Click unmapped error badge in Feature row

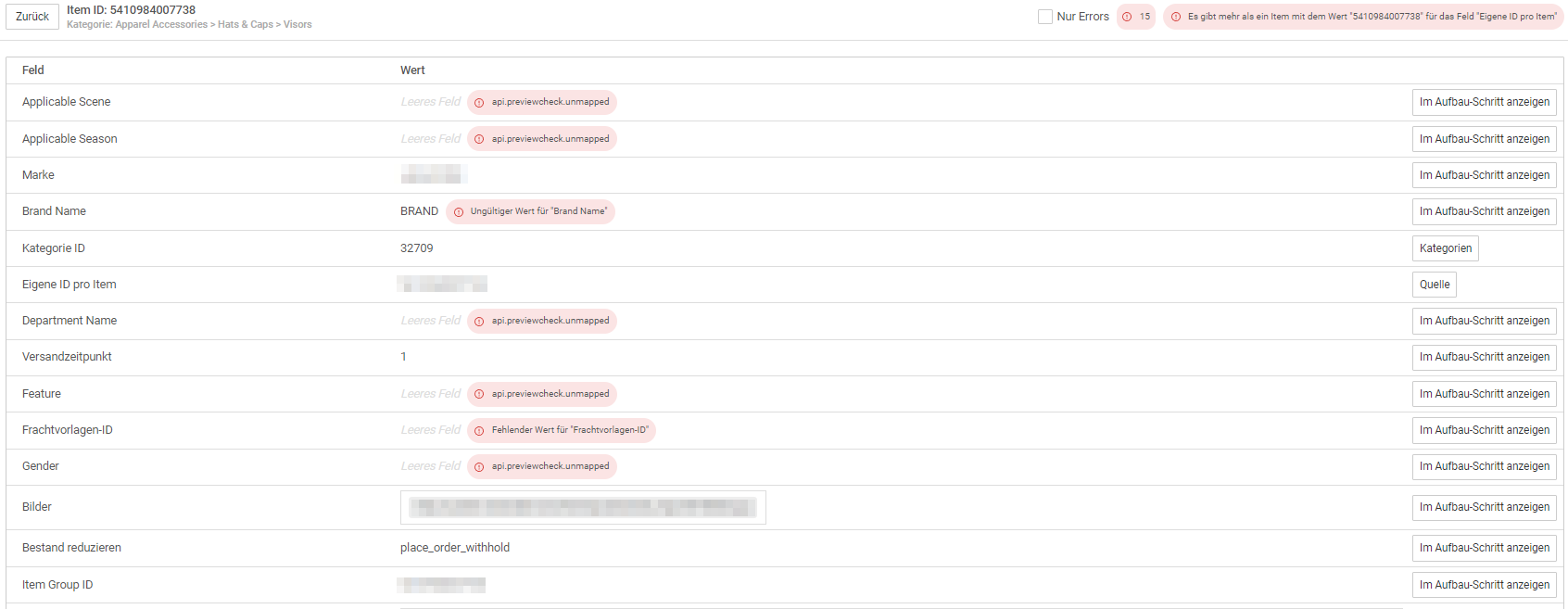click(x=542, y=394)
